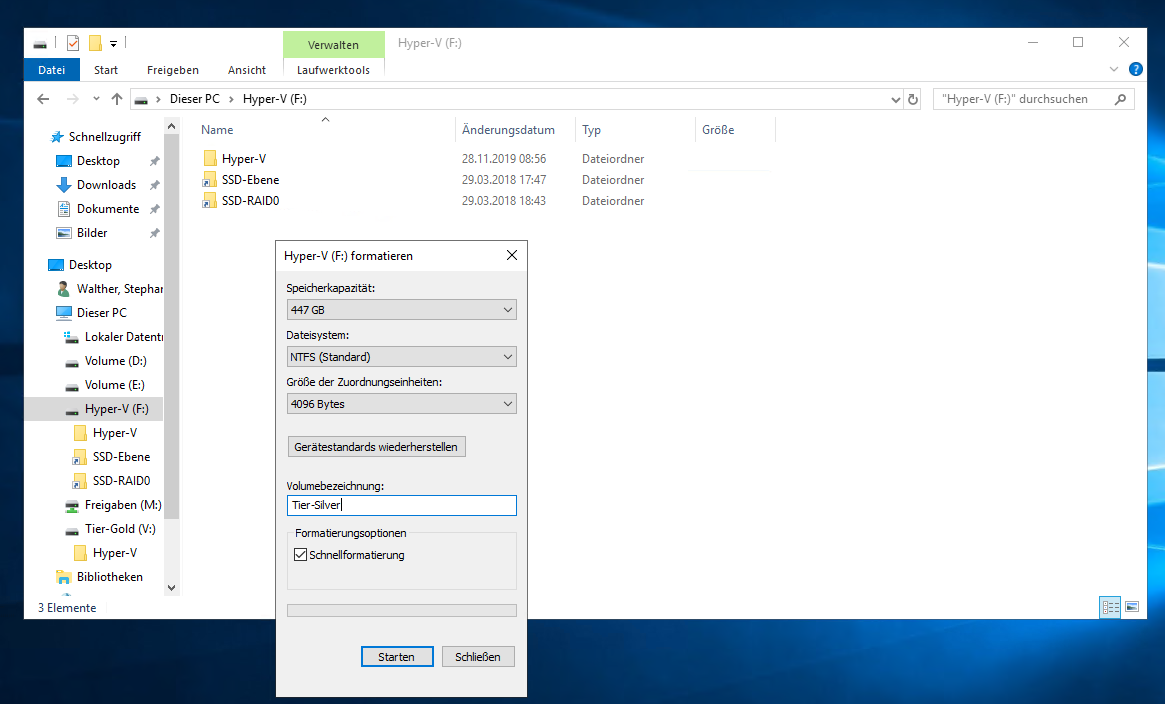Screen dimensions: 1165x704
Task: Select Walther, Stephan user folder in tree
Action: click(120, 289)
